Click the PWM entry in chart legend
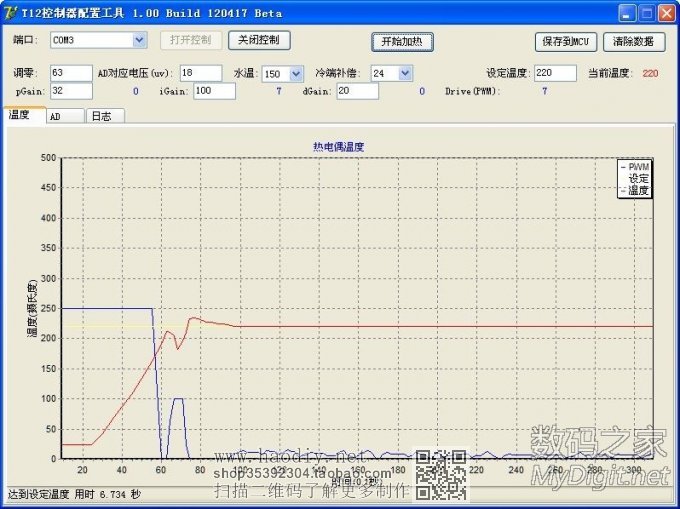The height and width of the screenshot is (509, 680). [x=637, y=167]
